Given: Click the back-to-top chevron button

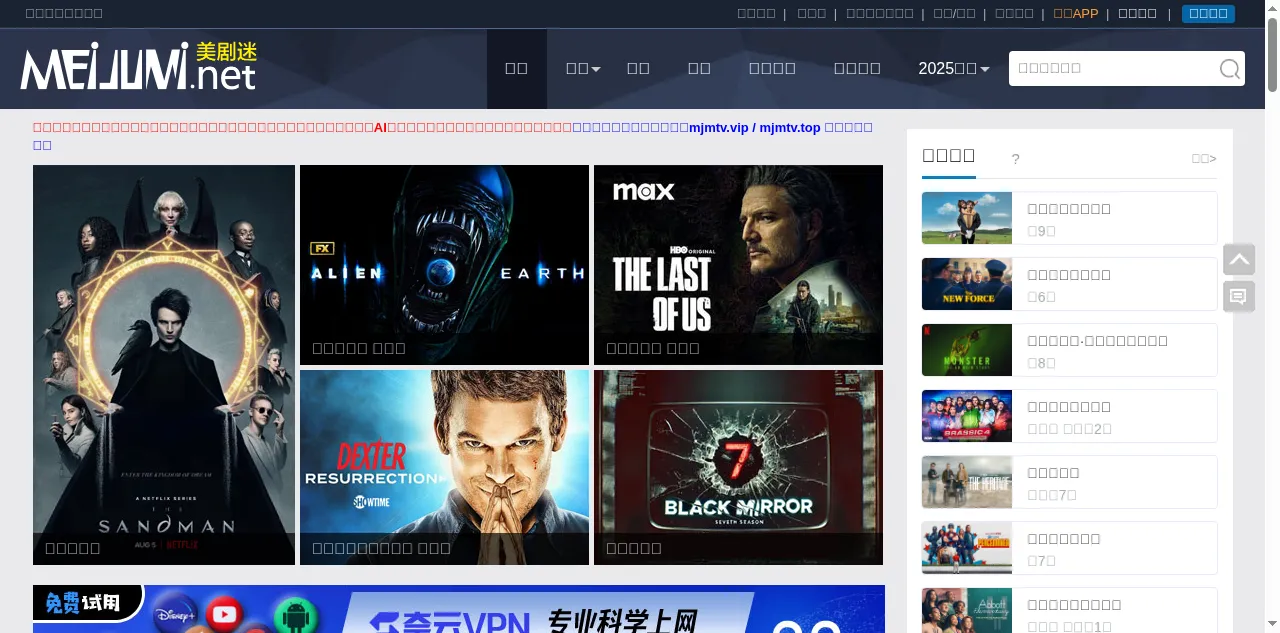Looking at the screenshot, I should pos(1239,260).
